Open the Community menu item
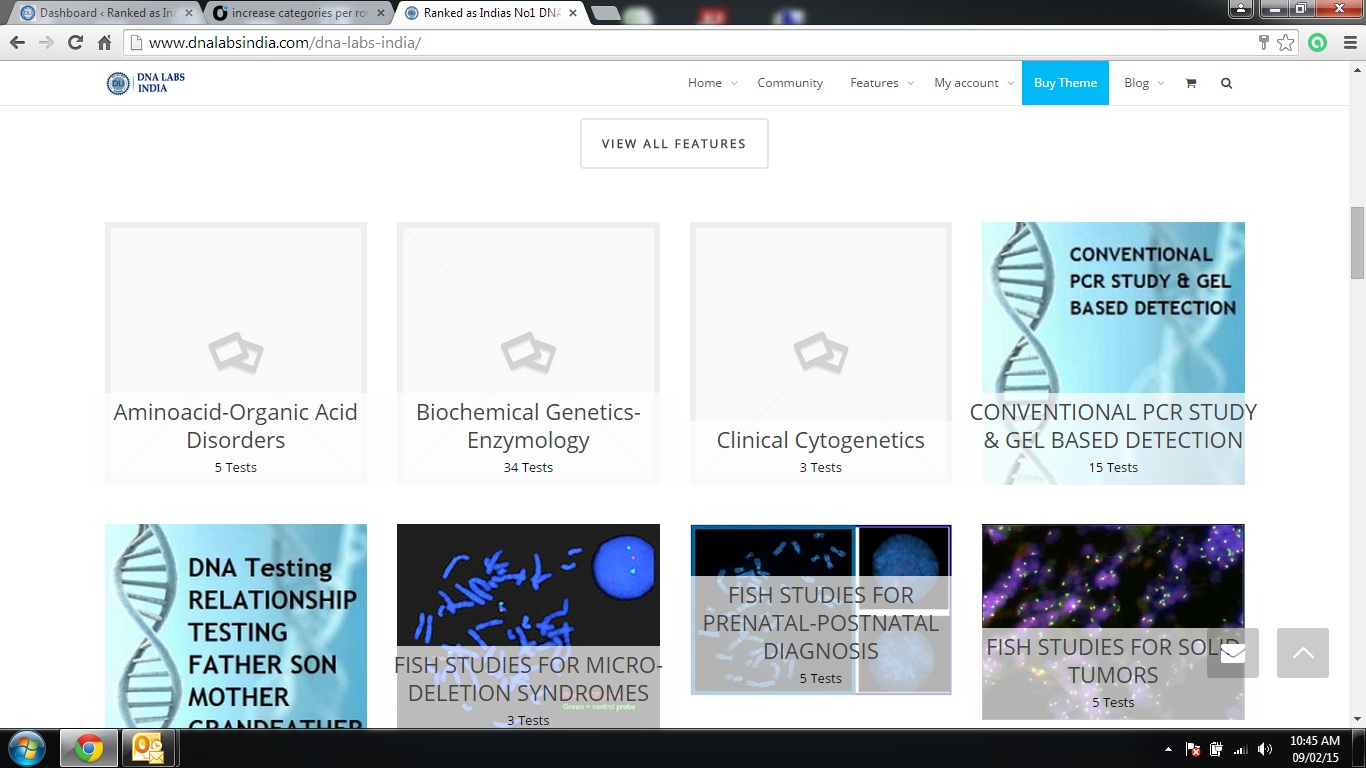 click(789, 83)
